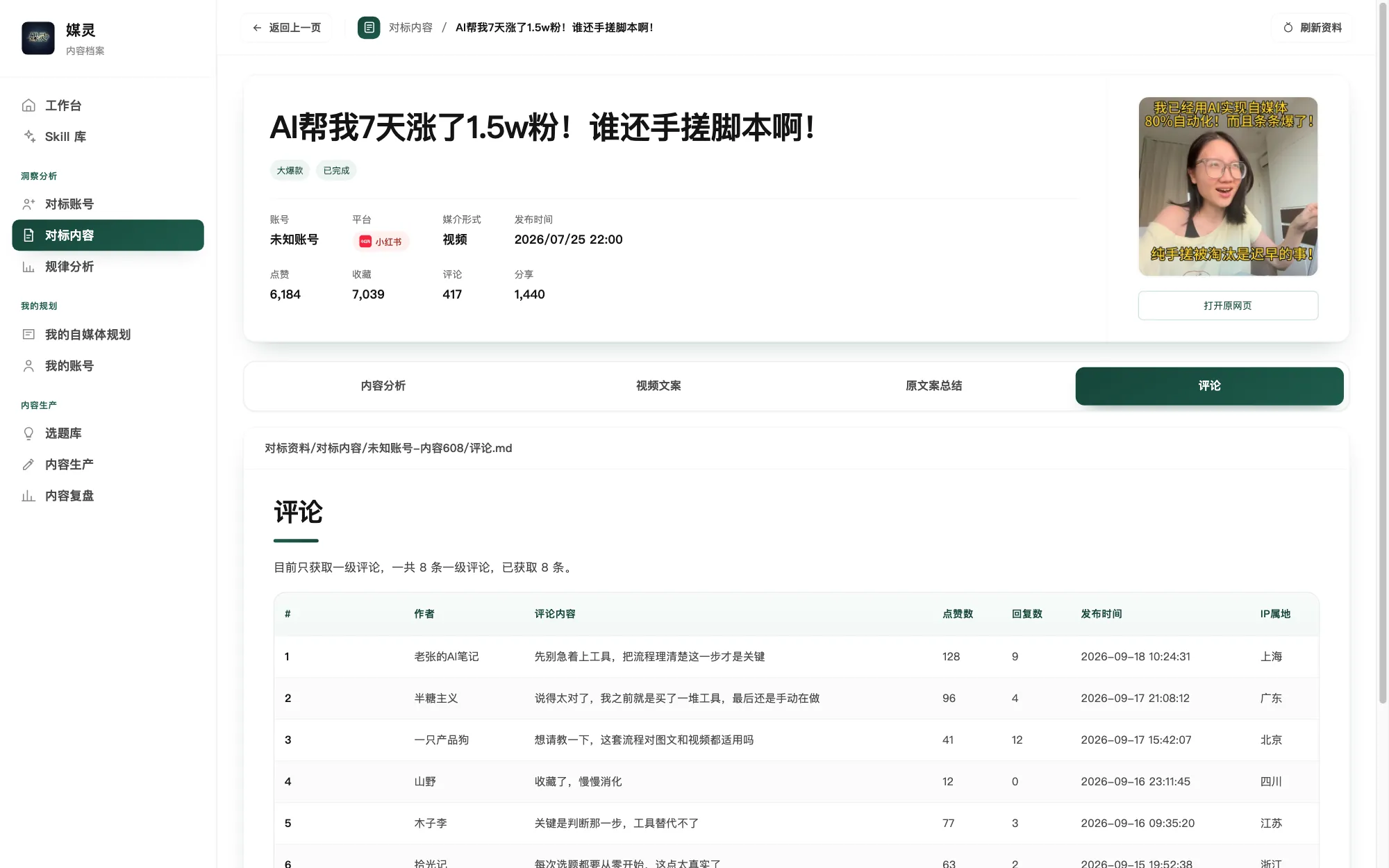The width and height of the screenshot is (1389, 868).
Task: Click 回复数 column header
Action: coord(1027,614)
